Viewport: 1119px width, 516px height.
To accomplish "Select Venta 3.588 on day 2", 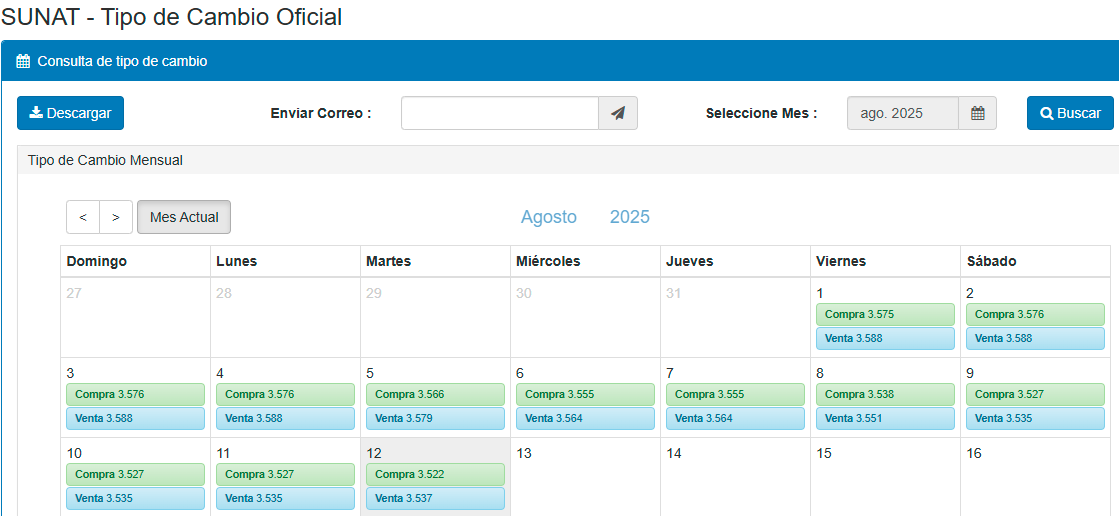I will click(1036, 338).
